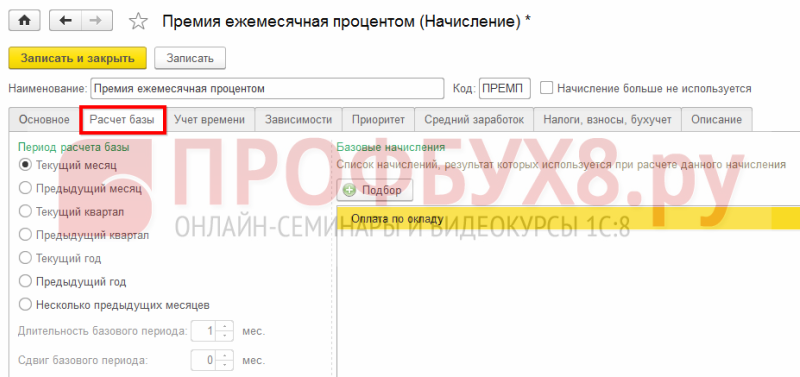Open the 'Средний заработок' tab

474,120
